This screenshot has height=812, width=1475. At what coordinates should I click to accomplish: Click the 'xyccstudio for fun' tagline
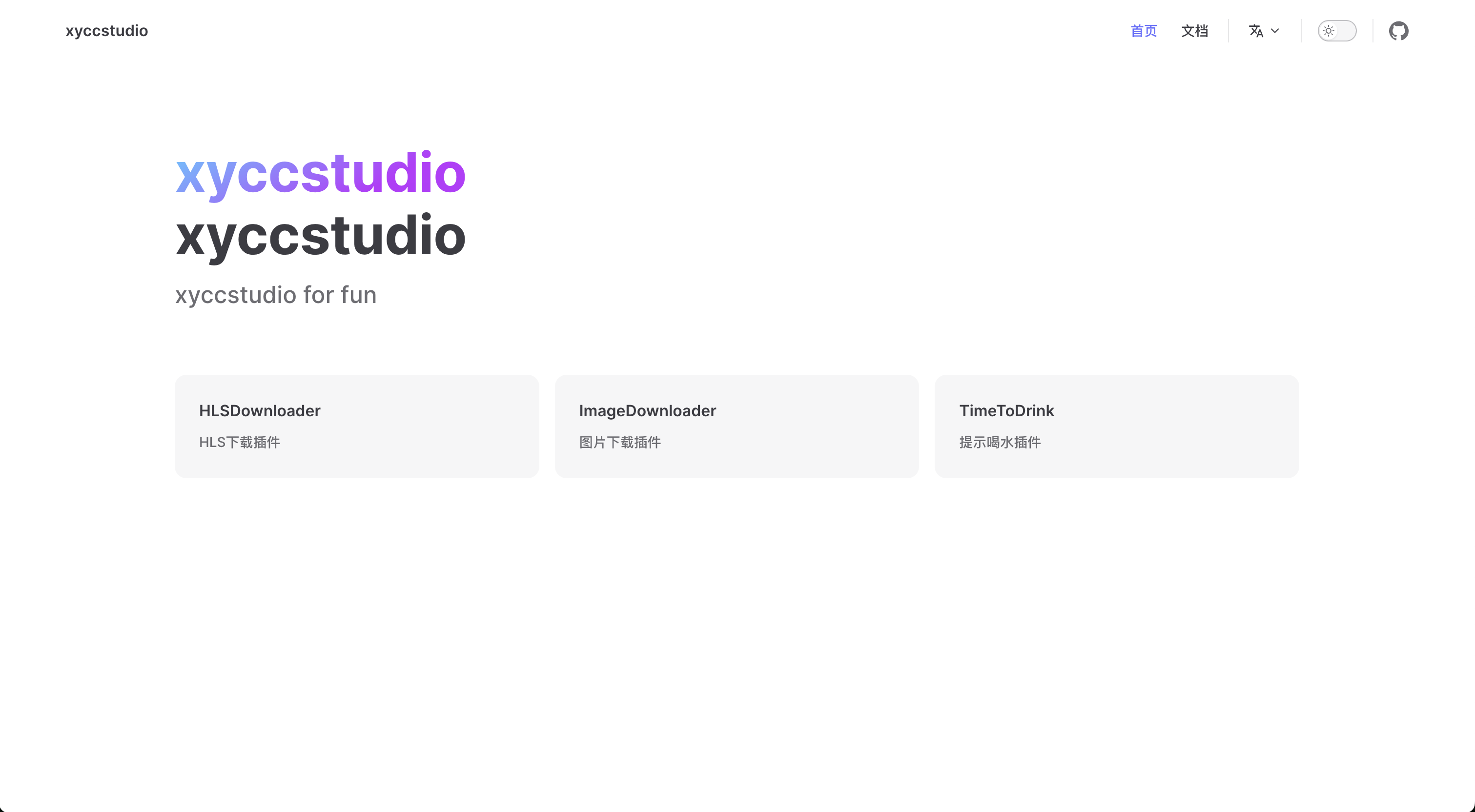[x=276, y=296]
